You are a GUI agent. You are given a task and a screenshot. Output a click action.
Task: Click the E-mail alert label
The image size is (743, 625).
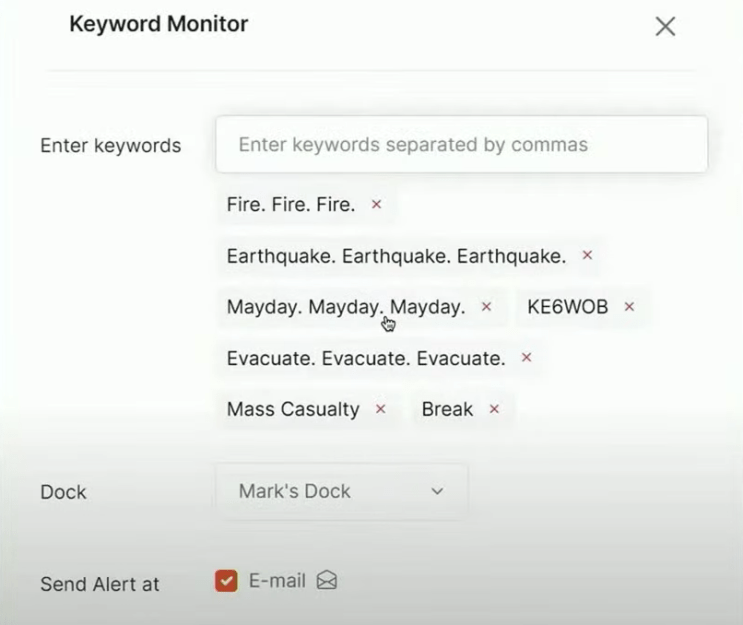coord(276,581)
